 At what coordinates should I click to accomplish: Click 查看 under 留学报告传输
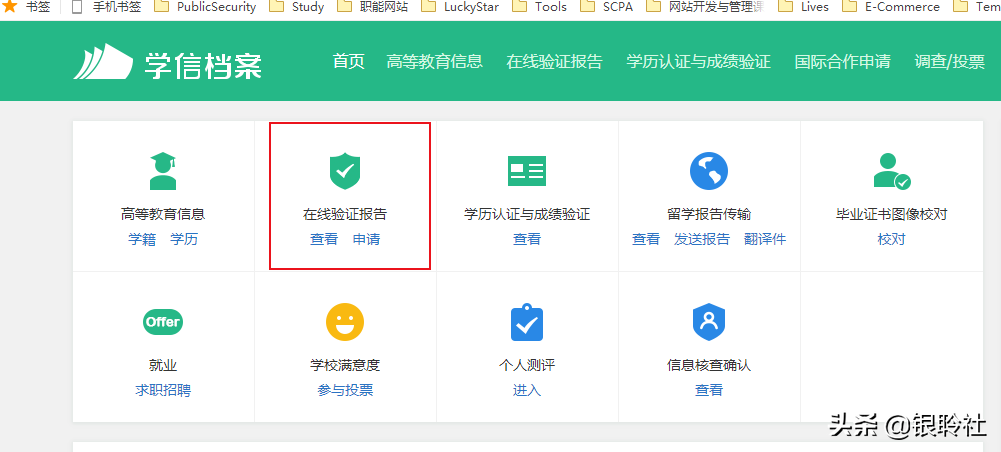[645, 239]
